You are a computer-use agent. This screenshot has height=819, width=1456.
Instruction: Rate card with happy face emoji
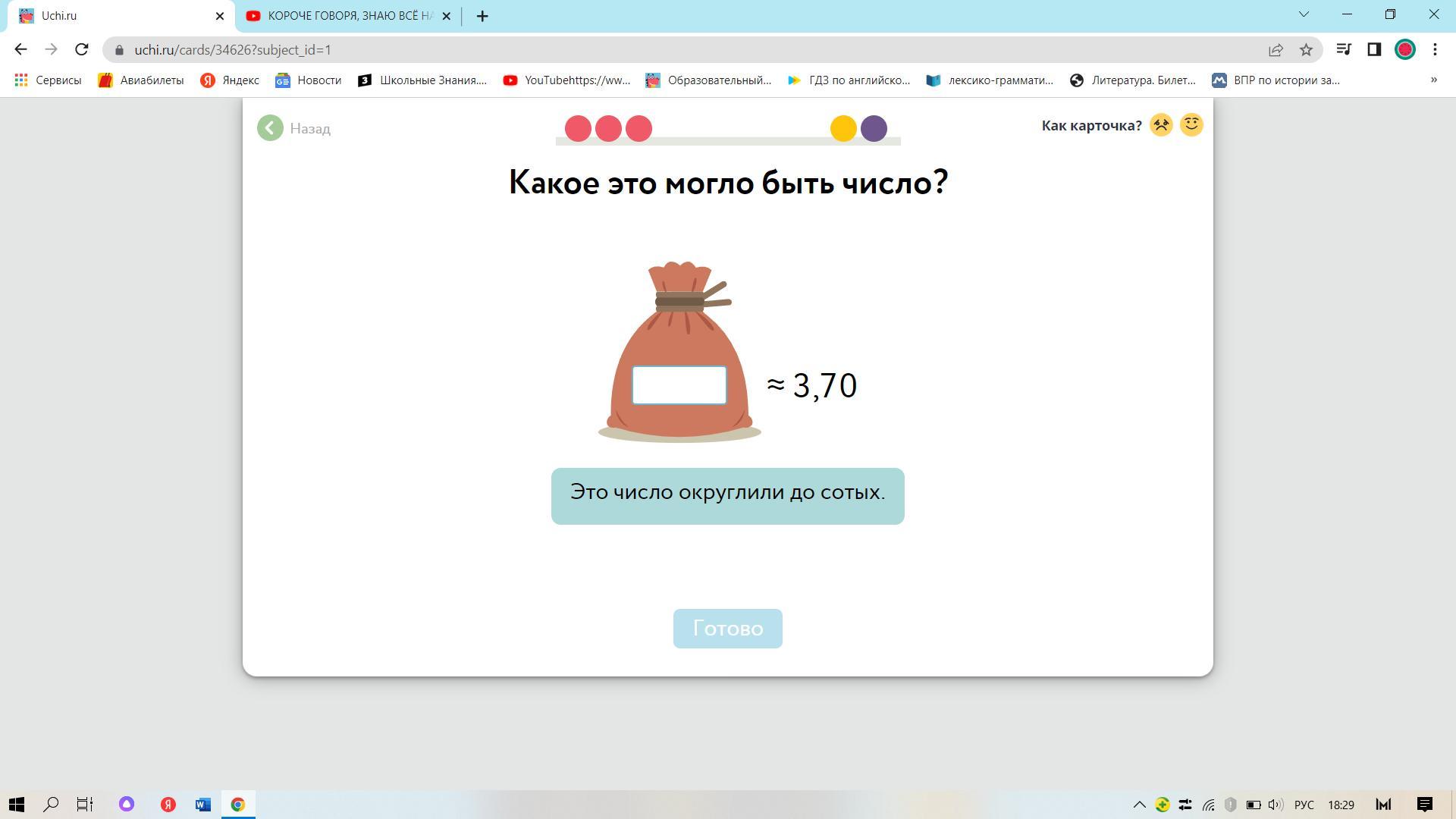pyautogui.click(x=1191, y=125)
